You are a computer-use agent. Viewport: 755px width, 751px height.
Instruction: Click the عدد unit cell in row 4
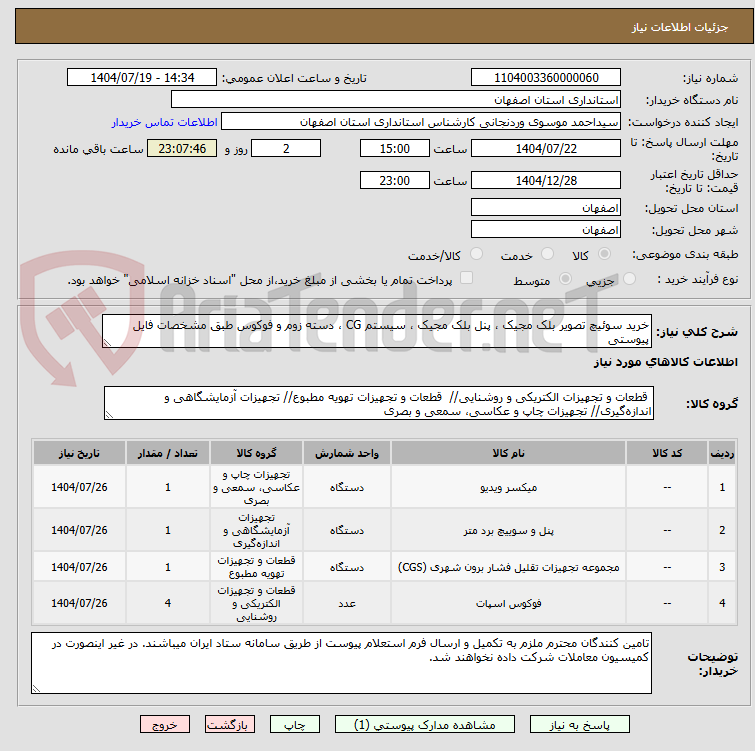coord(347,603)
